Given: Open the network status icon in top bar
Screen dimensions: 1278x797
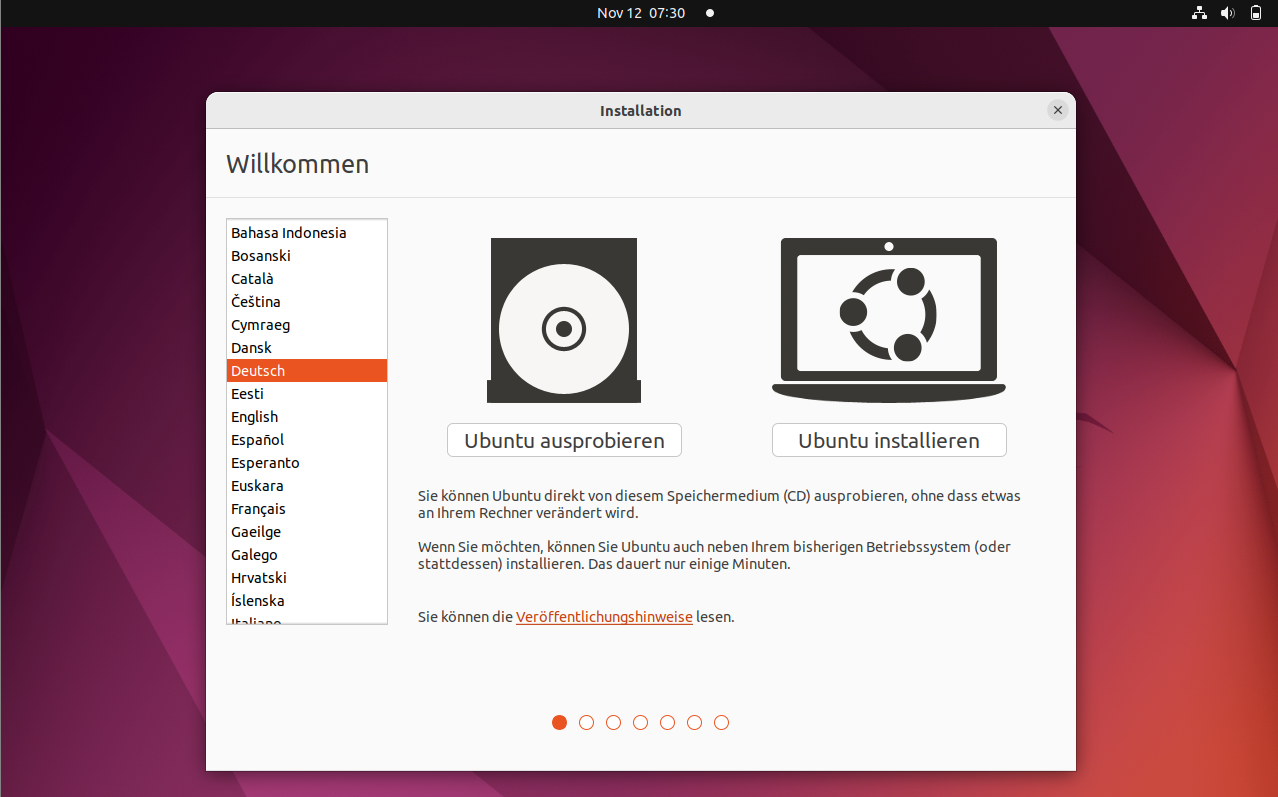Looking at the screenshot, I should (x=1199, y=13).
